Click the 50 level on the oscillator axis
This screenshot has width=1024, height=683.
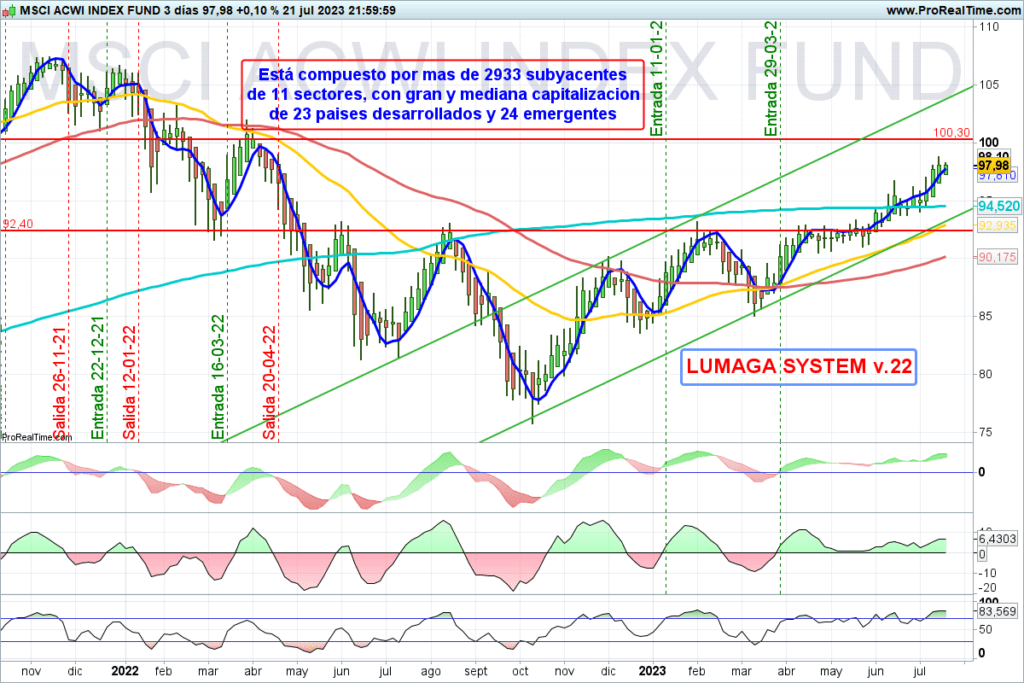click(x=985, y=630)
